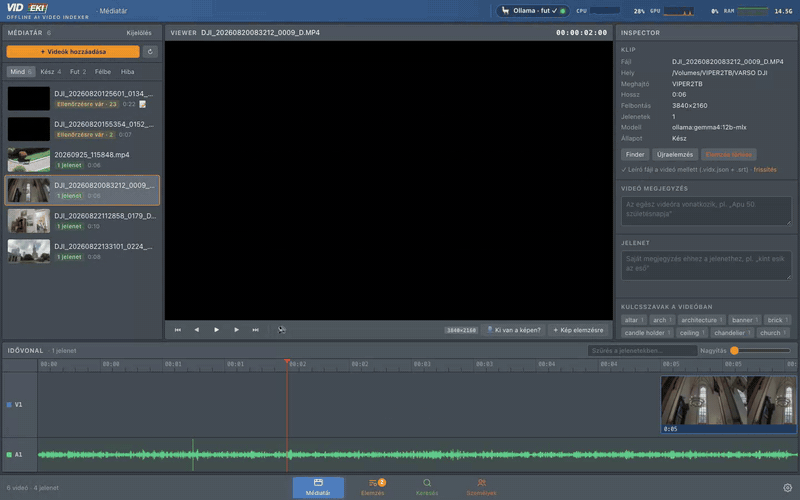Viewport: 800px width, 500px height.
Task: Click the green audio waveform on A1
Action: (x=417, y=455)
